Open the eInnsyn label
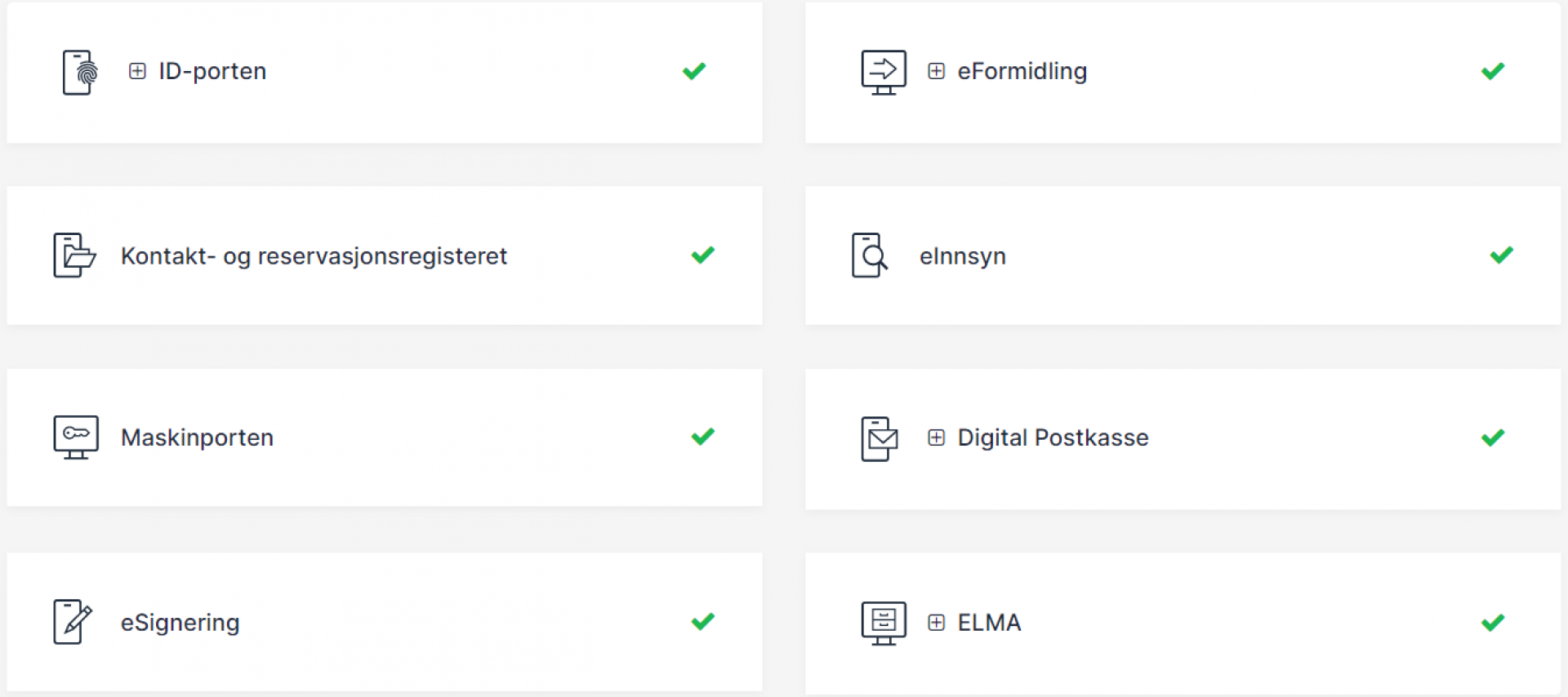The image size is (1568, 697). click(x=962, y=256)
